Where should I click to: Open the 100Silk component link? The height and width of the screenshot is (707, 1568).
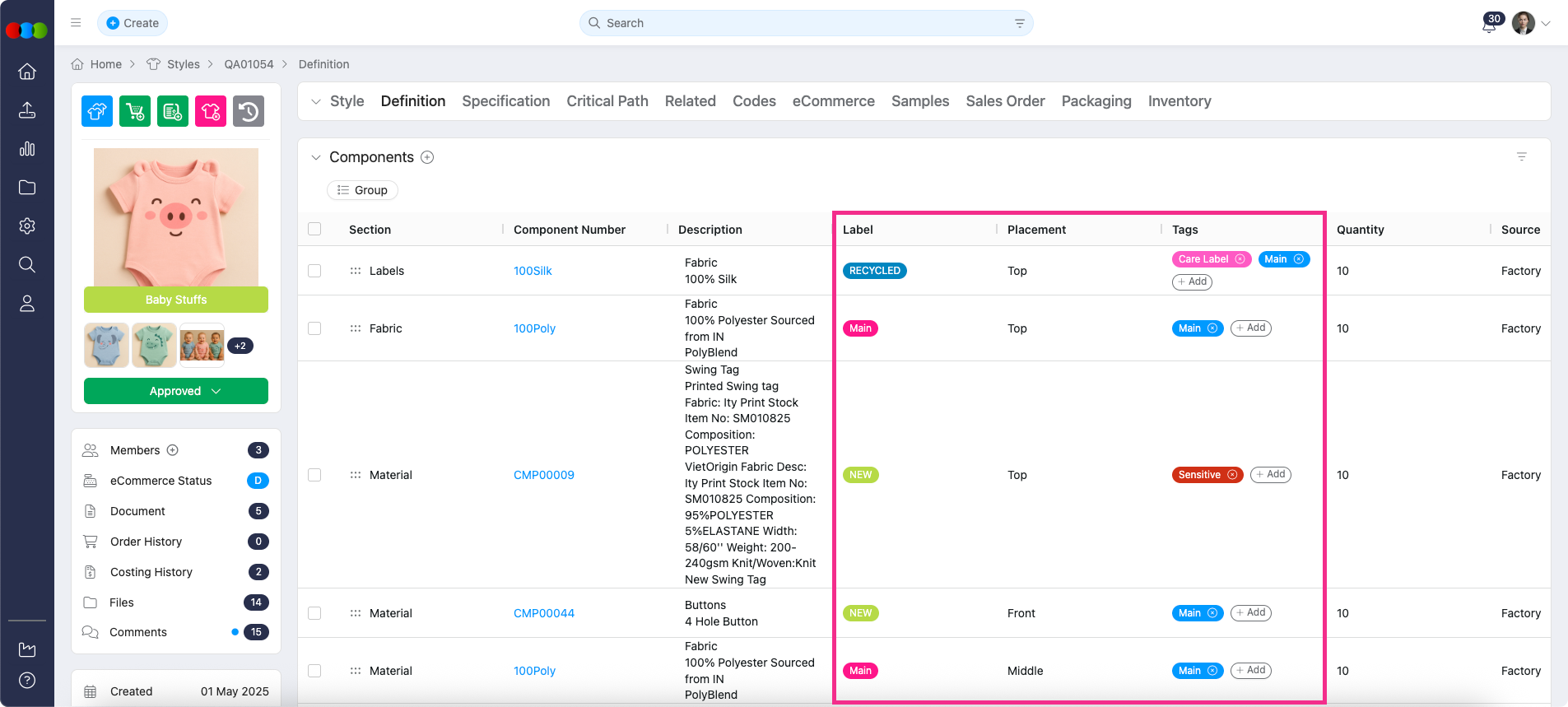pyautogui.click(x=533, y=271)
